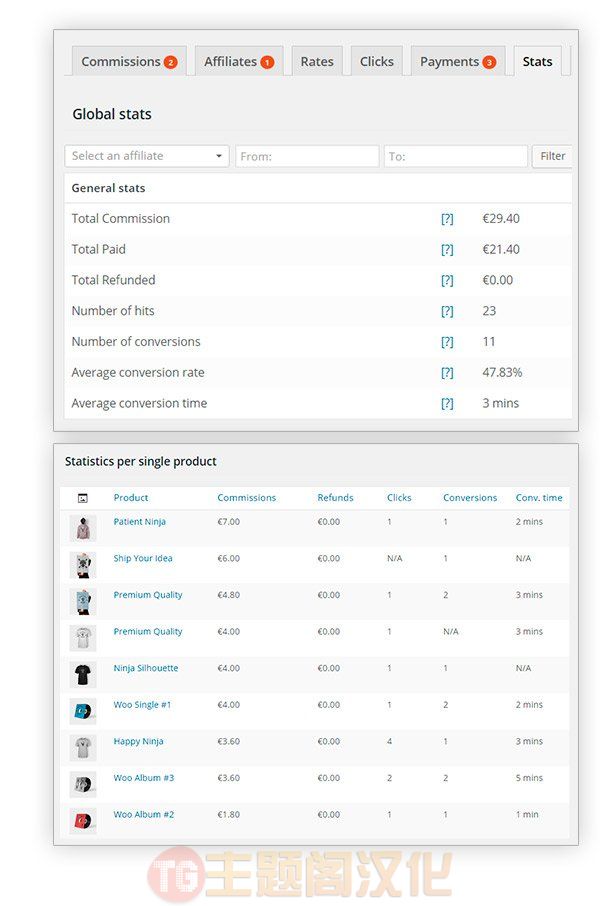The width and height of the screenshot is (600, 906).
Task: Open the Affiliates tab
Action: pos(239,61)
